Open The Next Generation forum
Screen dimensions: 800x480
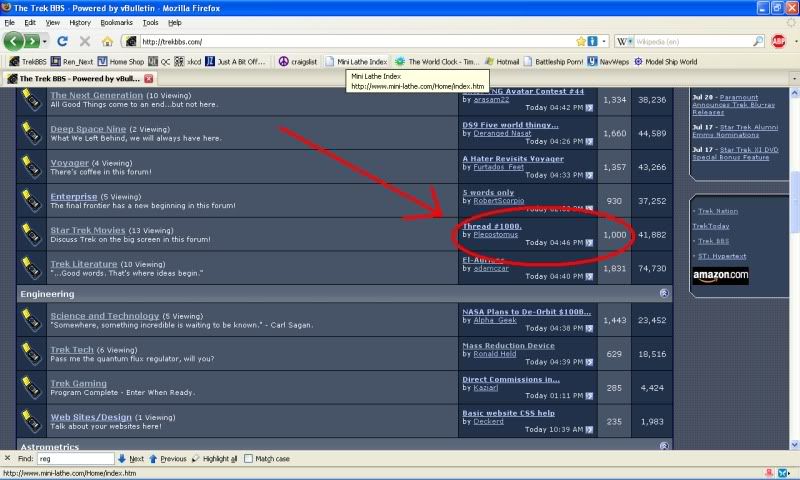[96, 95]
